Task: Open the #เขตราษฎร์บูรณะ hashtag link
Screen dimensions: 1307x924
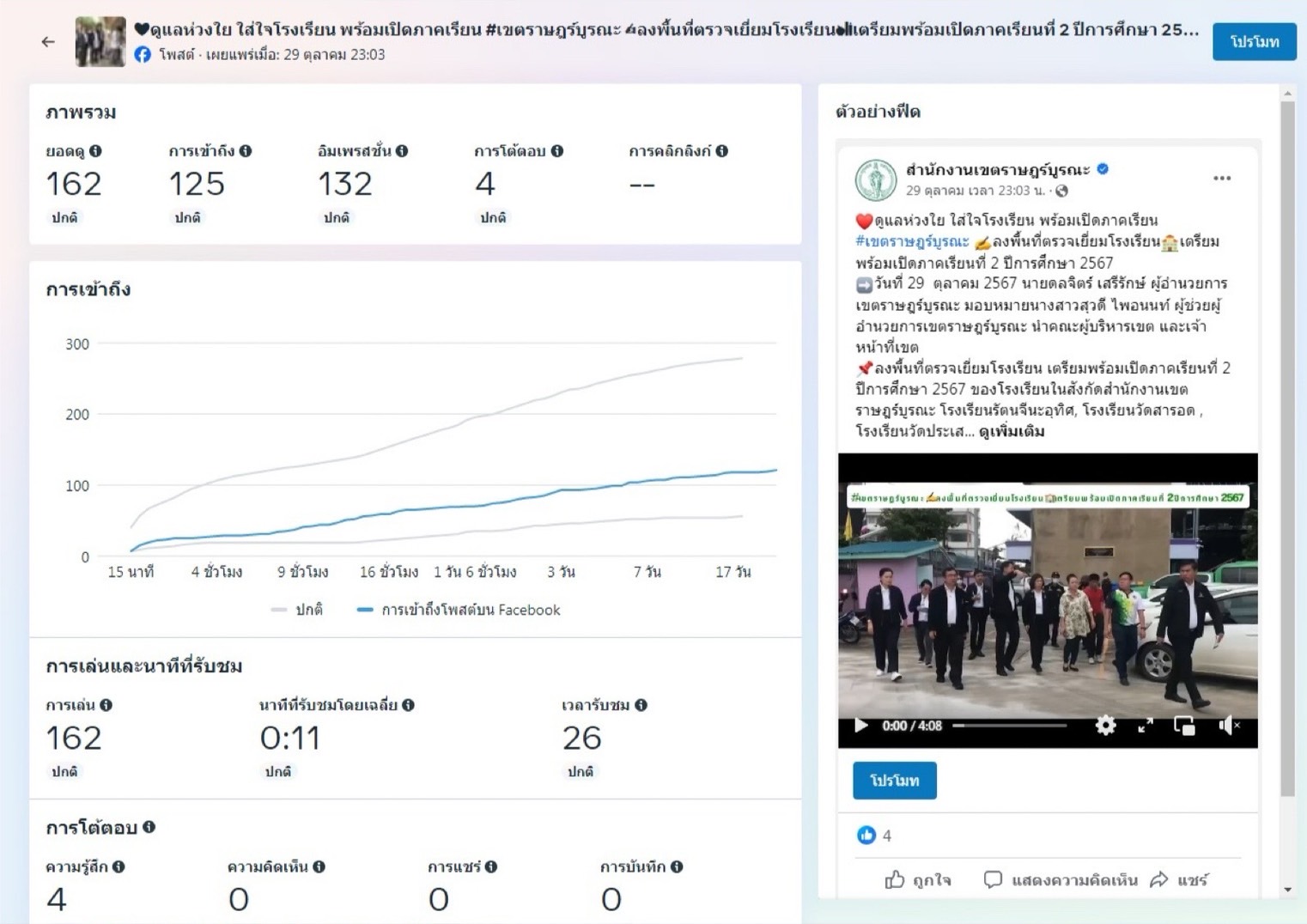Action: point(912,241)
